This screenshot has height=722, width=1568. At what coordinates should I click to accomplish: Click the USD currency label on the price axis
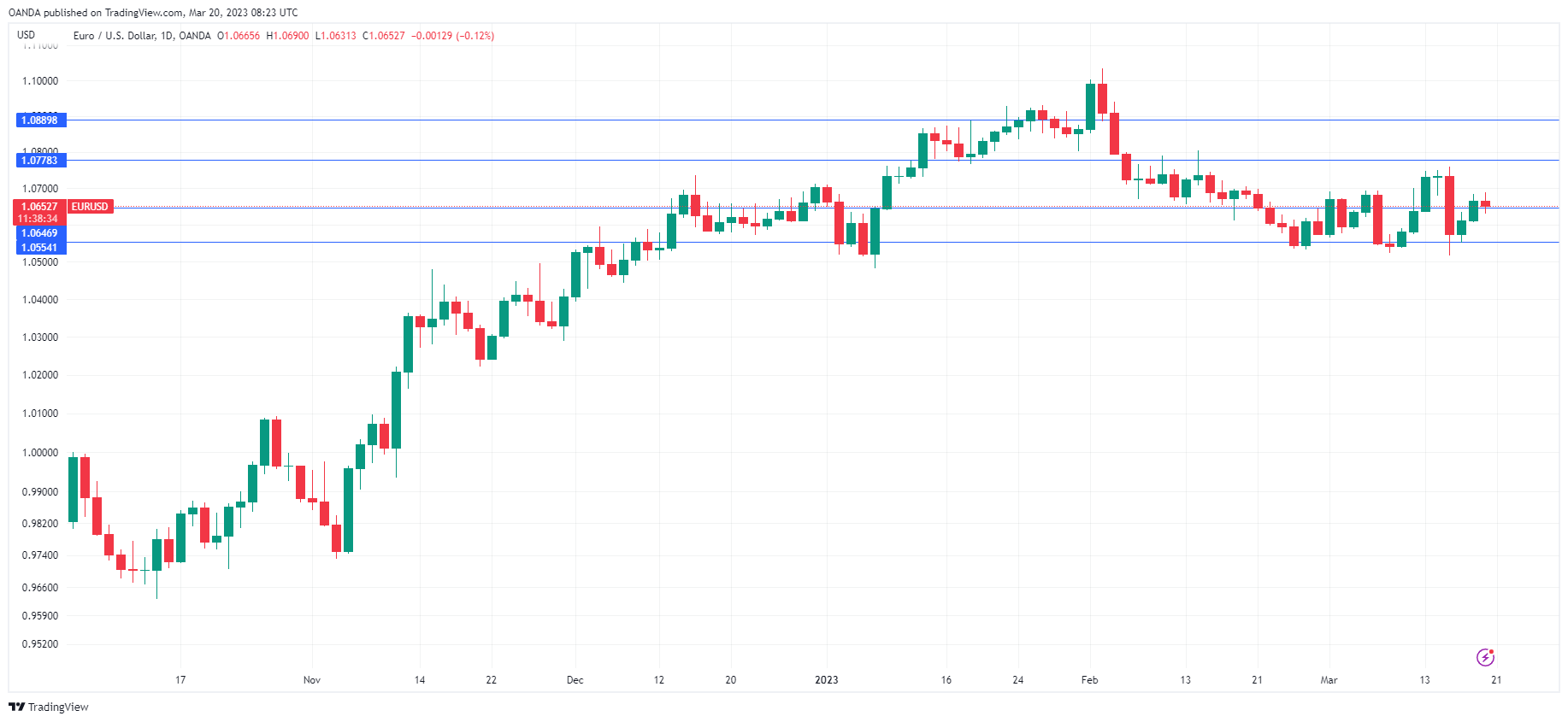pos(27,35)
